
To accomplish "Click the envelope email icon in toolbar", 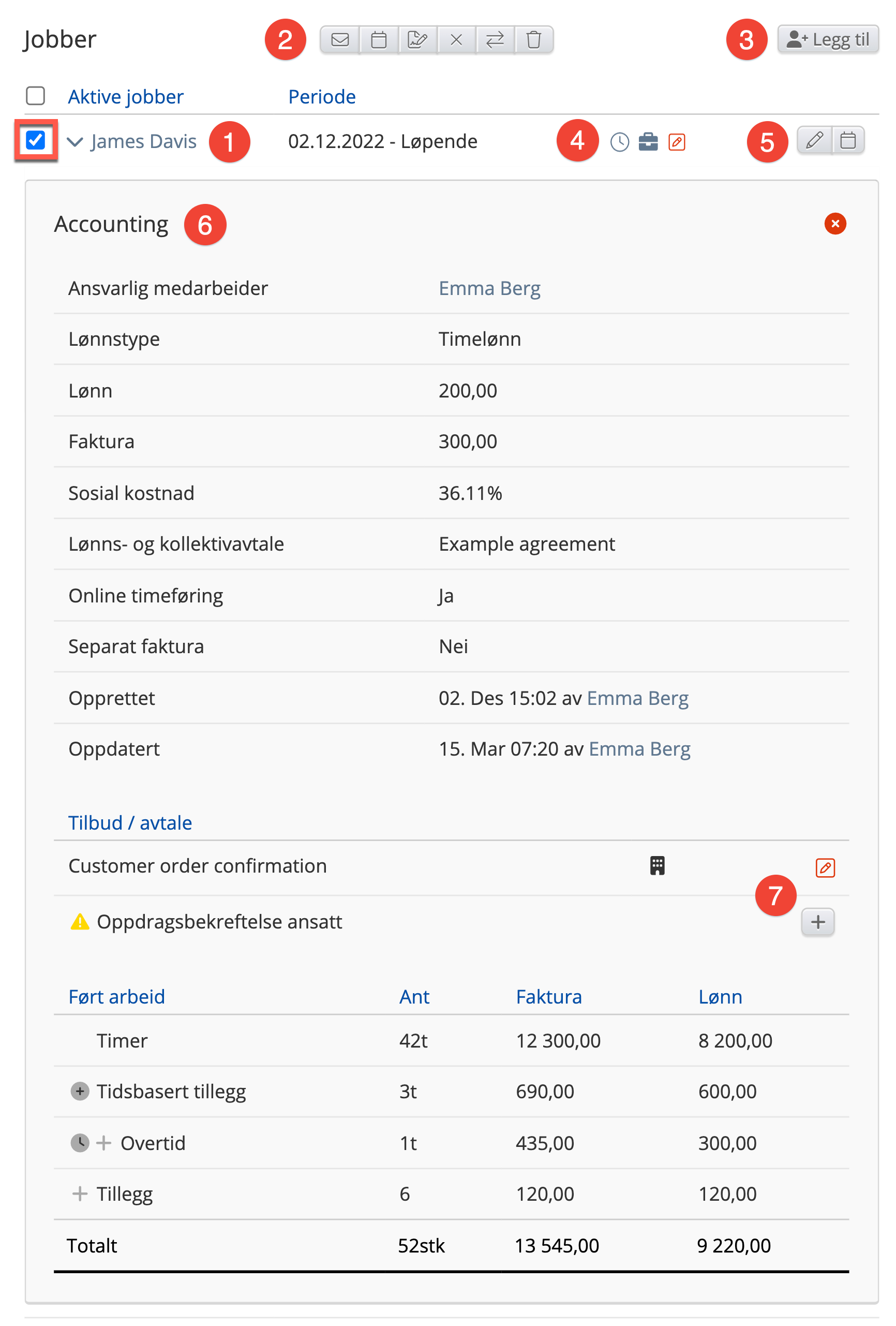I will tap(340, 40).
